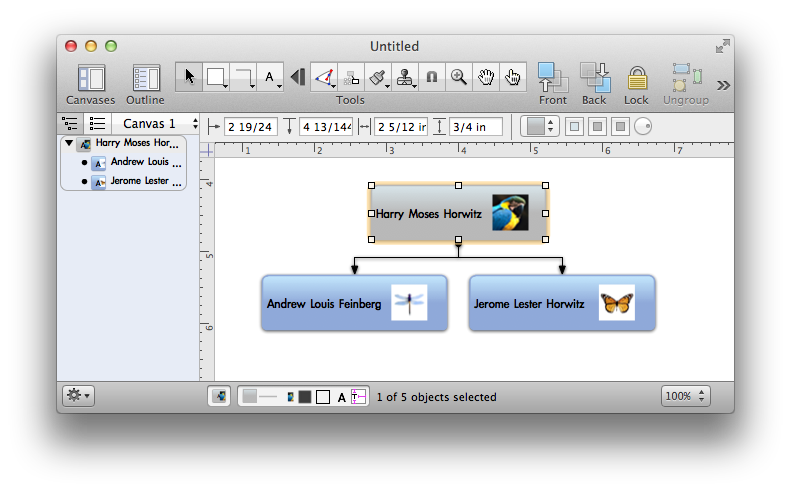Select the arrow Selection tool
The width and height of the screenshot is (791, 492).
click(x=188, y=77)
